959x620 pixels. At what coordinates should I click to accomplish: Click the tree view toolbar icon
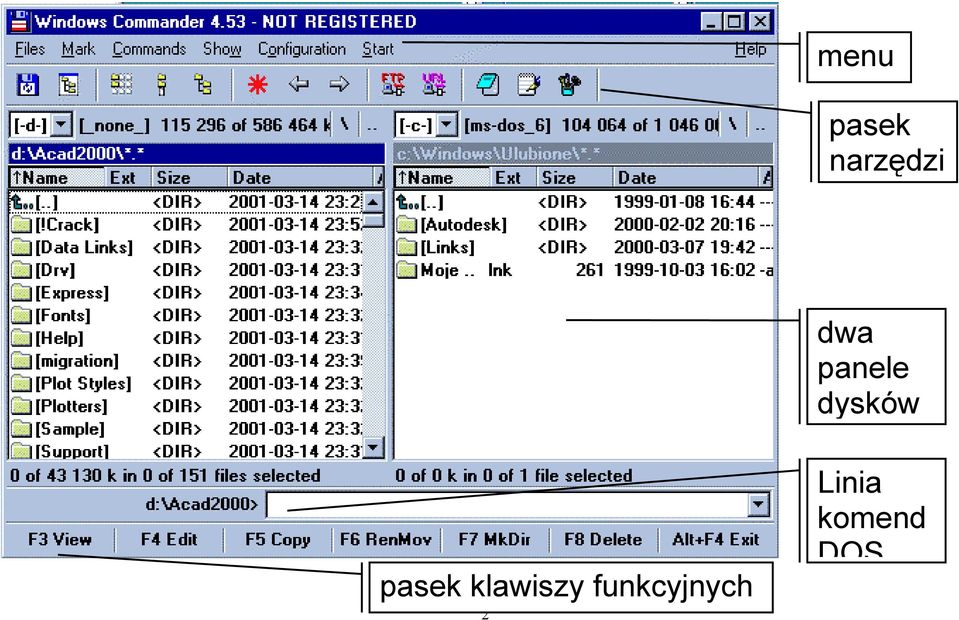point(202,84)
